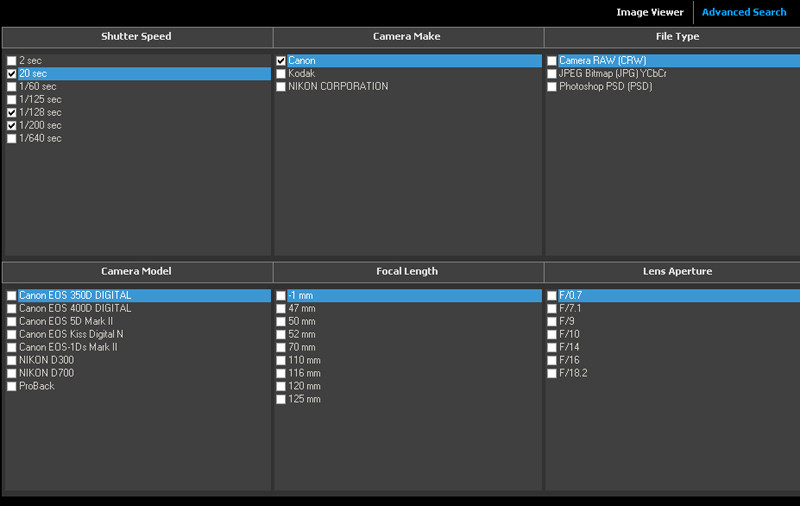Select the '1/640 sec' row text
The width and height of the screenshot is (800, 506).
coord(40,139)
